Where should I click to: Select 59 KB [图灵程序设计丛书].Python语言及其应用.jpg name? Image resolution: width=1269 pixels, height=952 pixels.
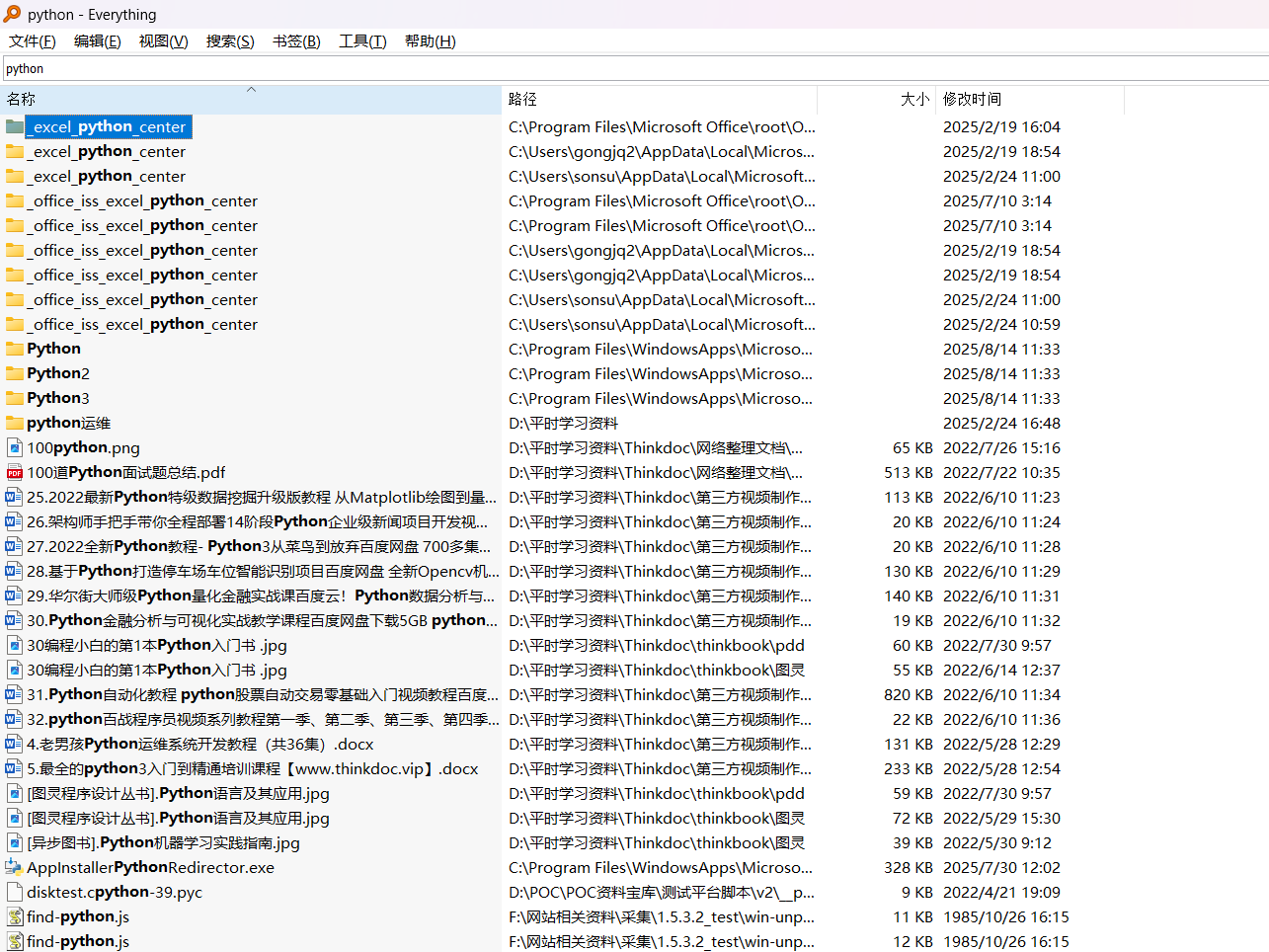(x=178, y=793)
